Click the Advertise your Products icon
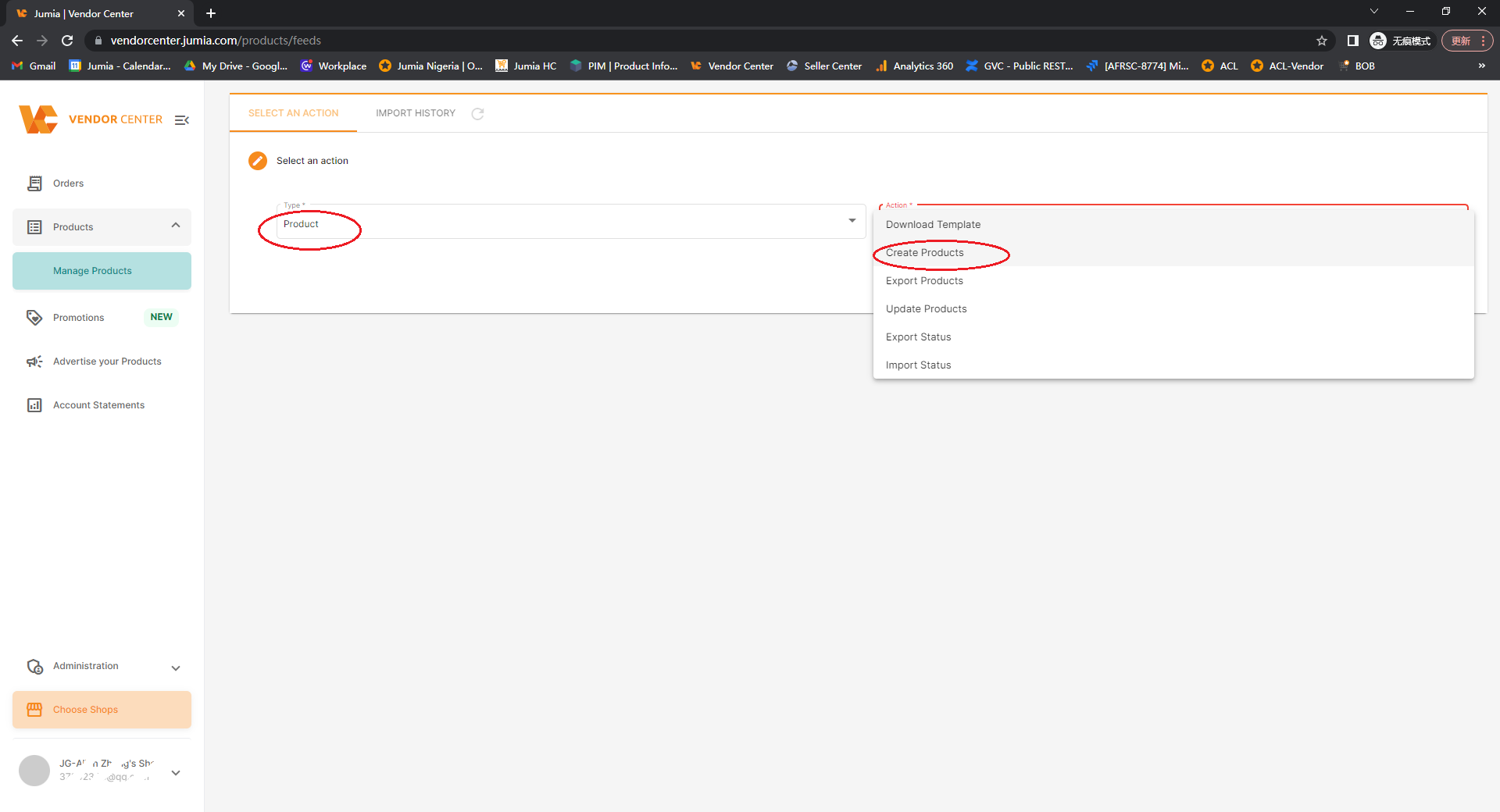Image resolution: width=1500 pixels, height=812 pixels. (34, 361)
